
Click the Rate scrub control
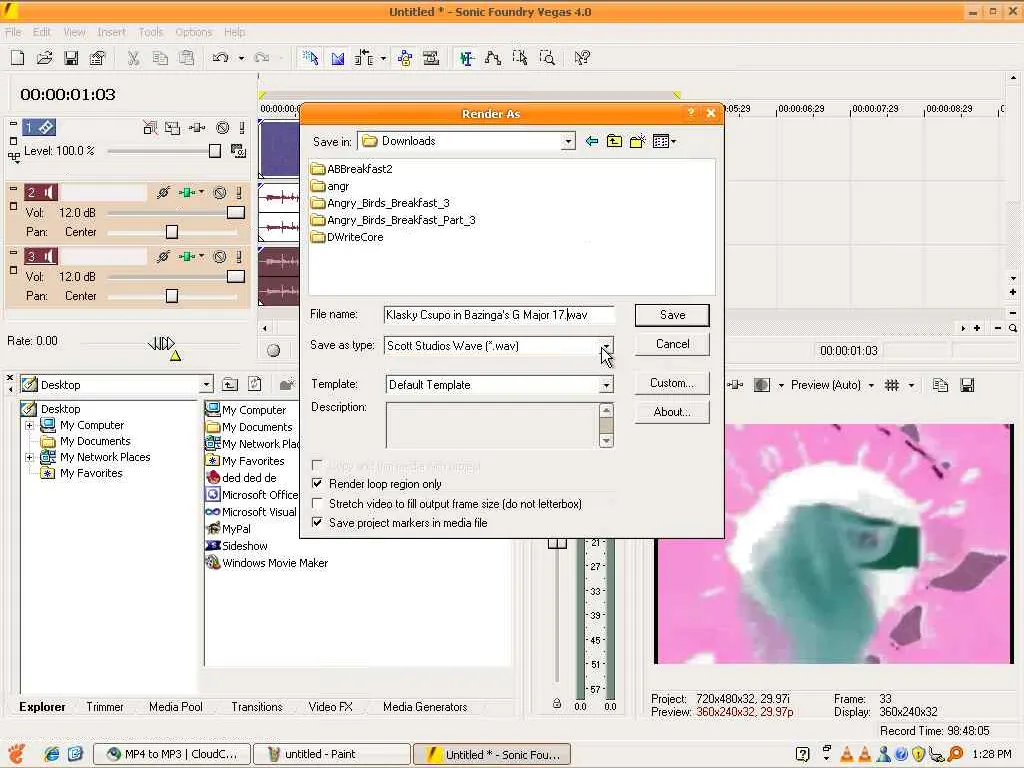click(x=162, y=344)
